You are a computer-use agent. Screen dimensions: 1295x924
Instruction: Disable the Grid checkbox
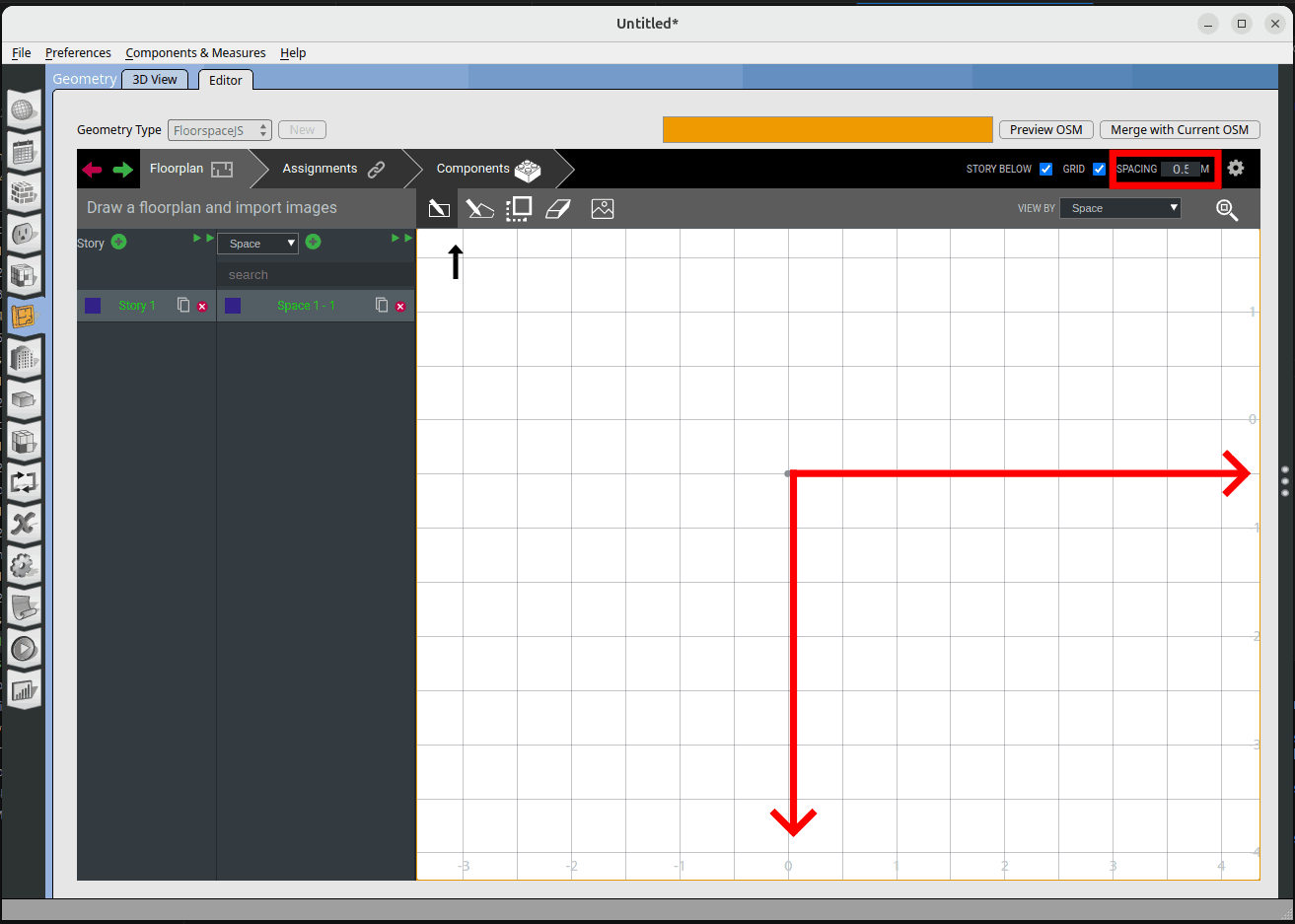point(1099,169)
